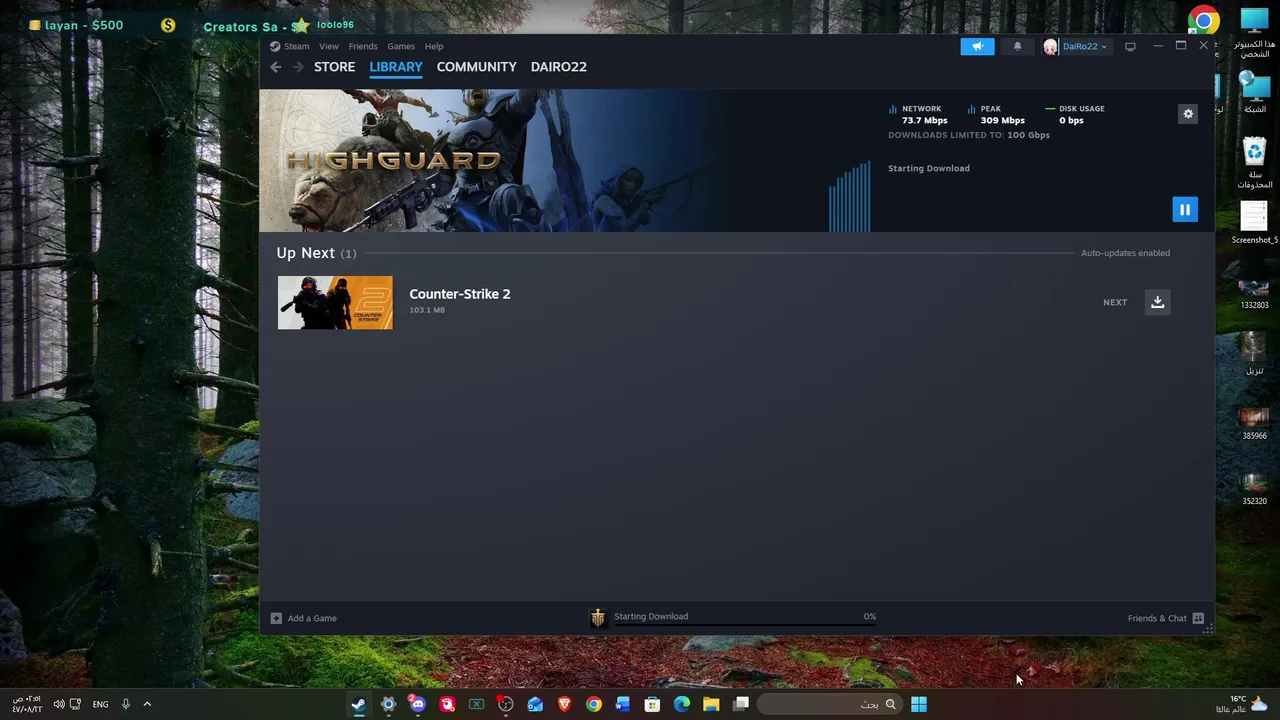This screenshot has width=1280, height=720.
Task: Switch to the LIBRARY tab
Action: coord(396,67)
